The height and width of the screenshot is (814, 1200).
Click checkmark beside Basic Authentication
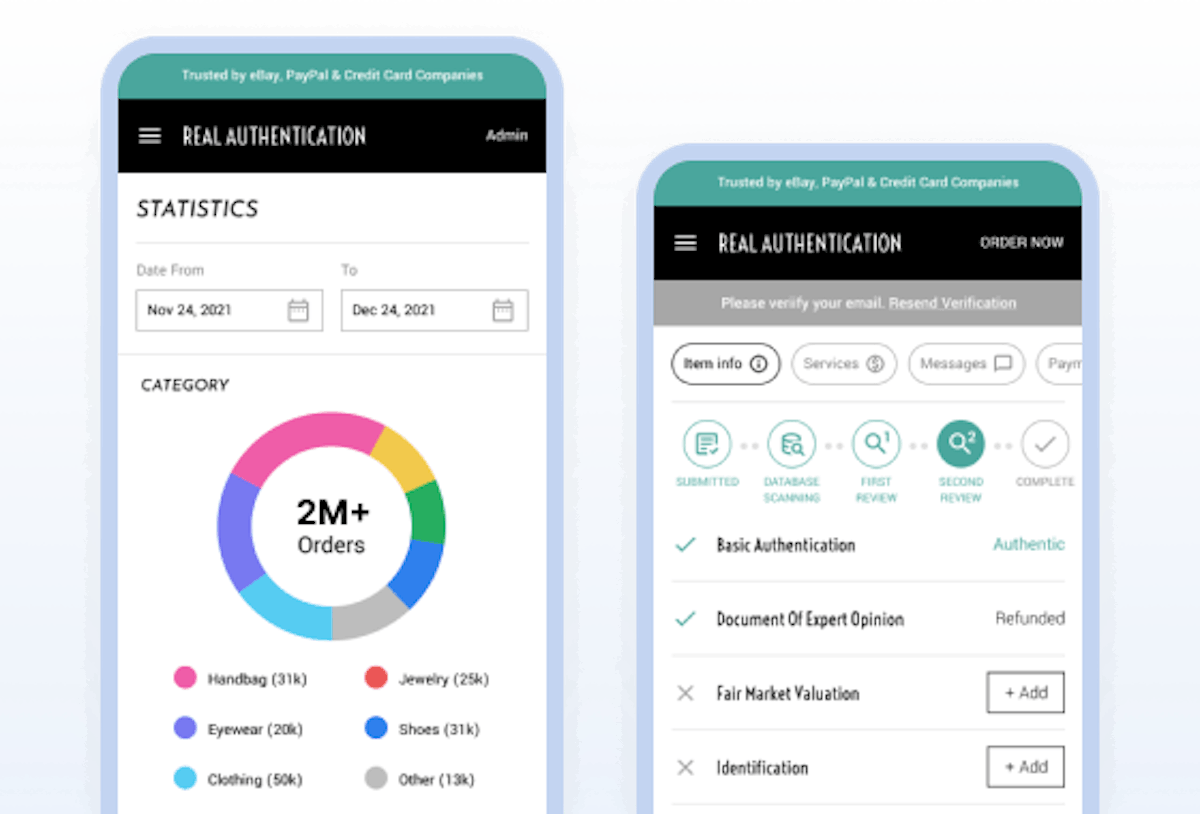point(685,545)
